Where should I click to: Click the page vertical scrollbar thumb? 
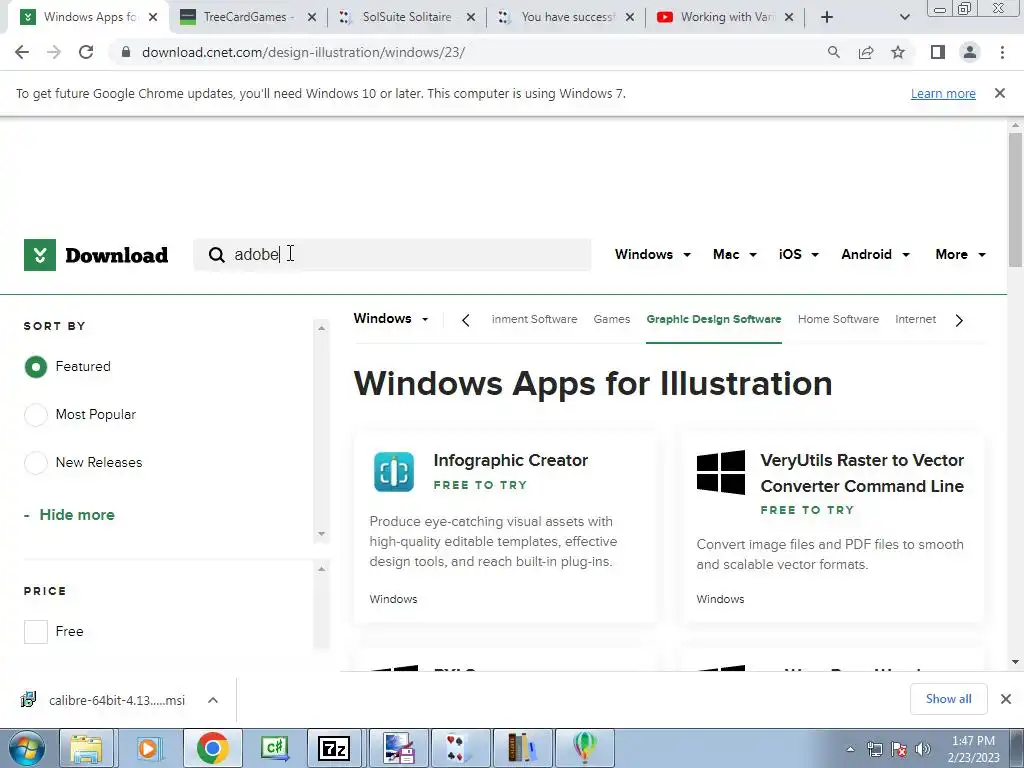coord(1015,200)
